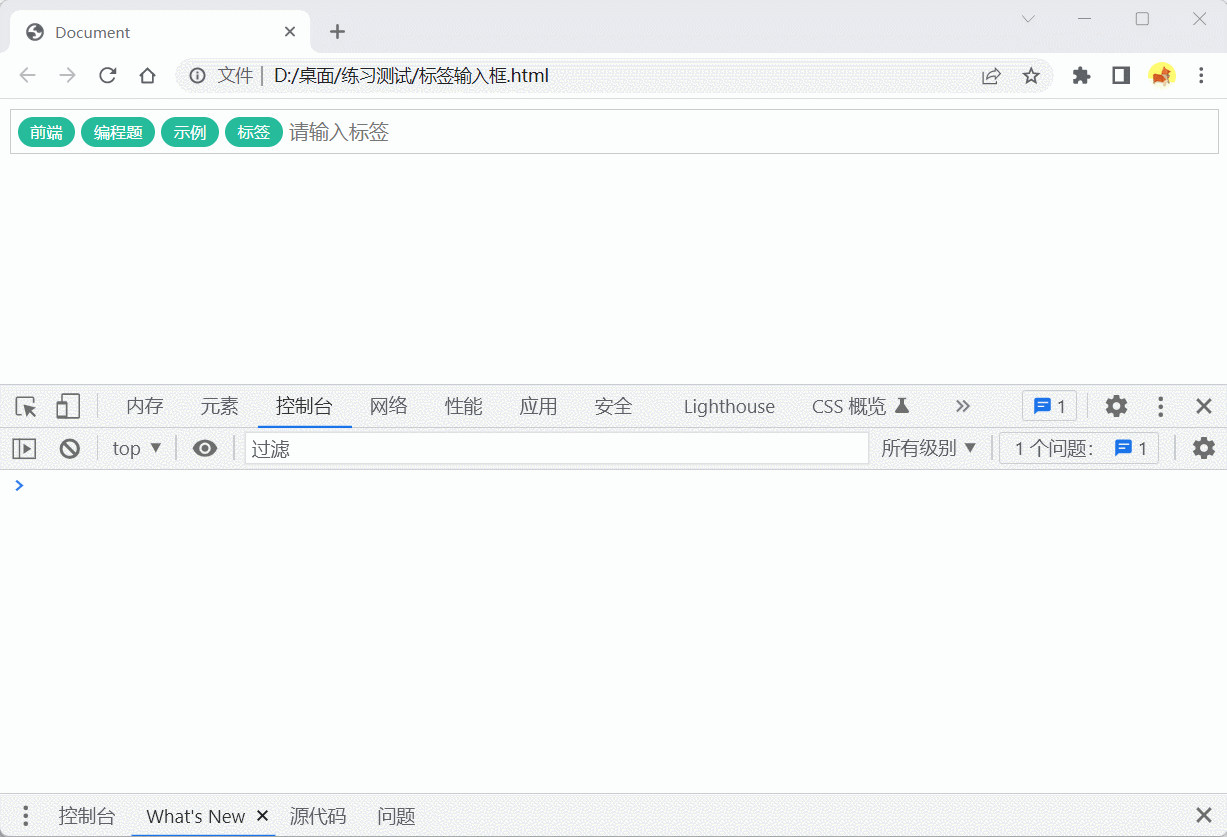The height and width of the screenshot is (837, 1227).
Task: Click the 编程题 tag chip
Action: coord(117,131)
